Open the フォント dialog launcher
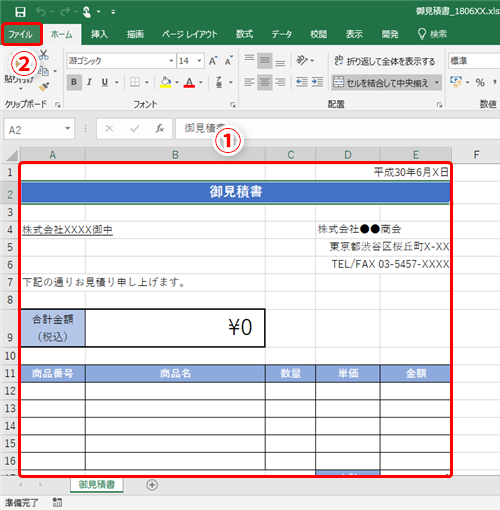The width and height of the screenshot is (500, 510). coord(232,105)
